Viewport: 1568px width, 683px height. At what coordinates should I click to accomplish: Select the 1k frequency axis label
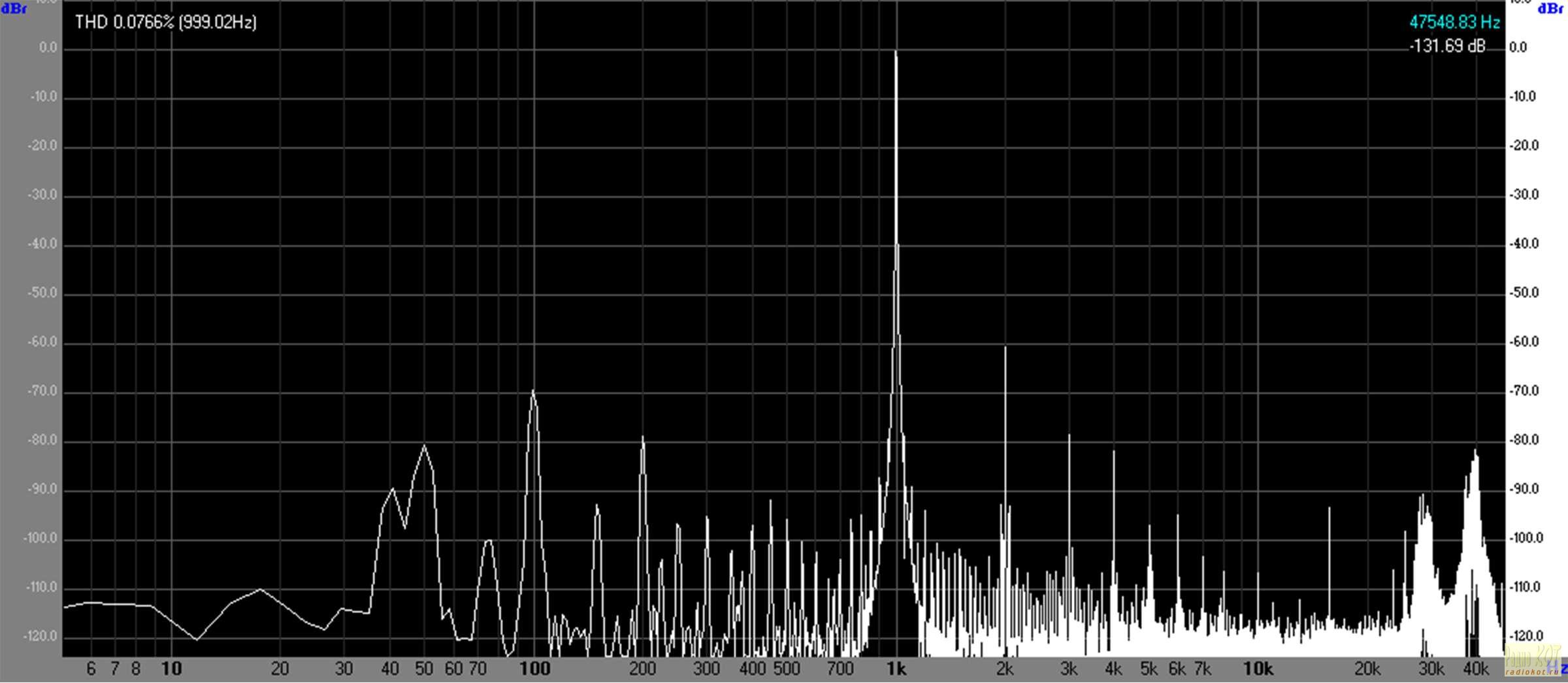tap(896, 669)
